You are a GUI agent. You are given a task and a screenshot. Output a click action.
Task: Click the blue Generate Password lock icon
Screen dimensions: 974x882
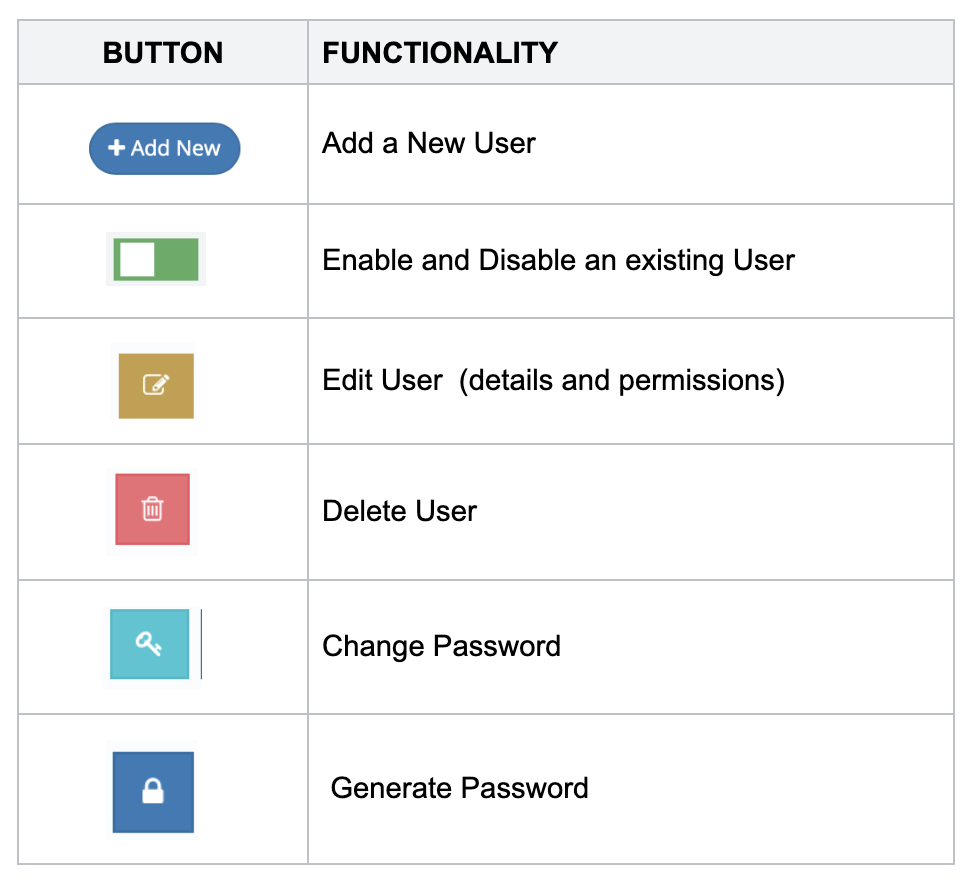[x=152, y=792]
